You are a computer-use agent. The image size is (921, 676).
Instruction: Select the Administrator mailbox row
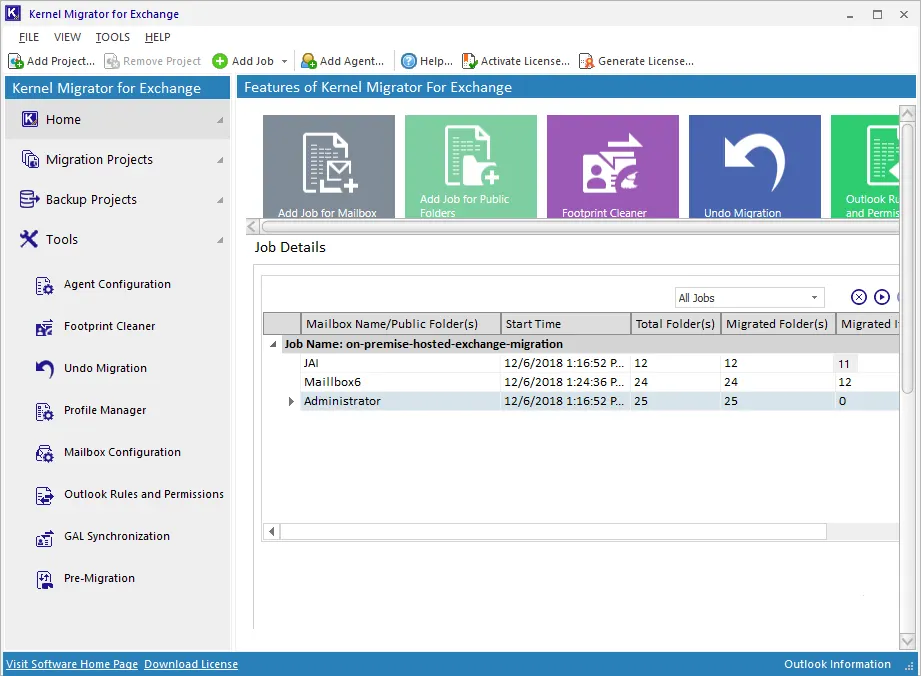(x=600, y=401)
